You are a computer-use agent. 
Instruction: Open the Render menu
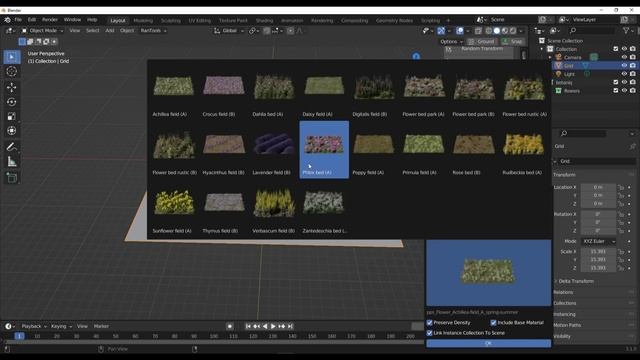click(x=50, y=20)
